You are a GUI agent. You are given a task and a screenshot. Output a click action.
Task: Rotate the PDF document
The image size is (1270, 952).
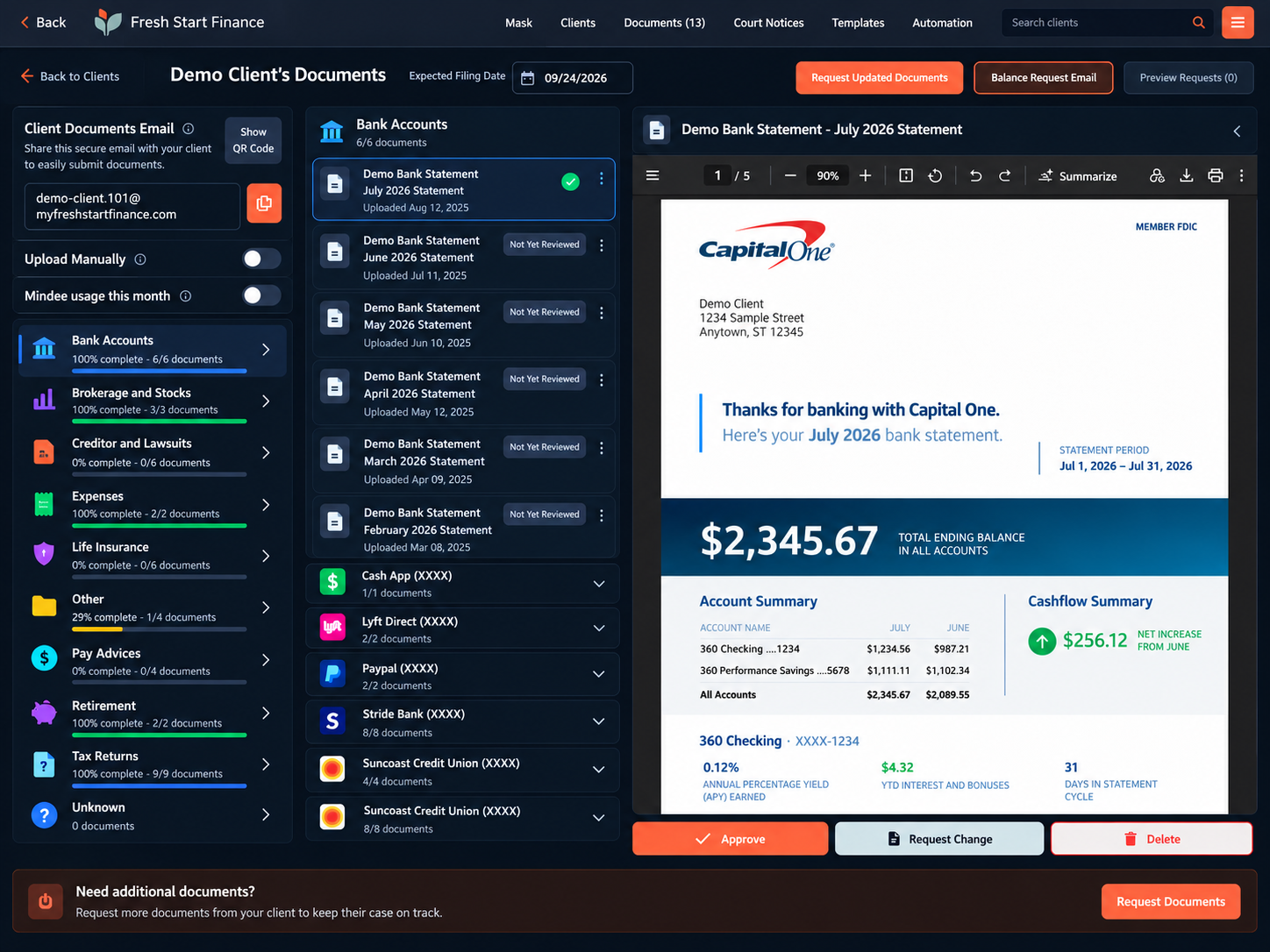(935, 175)
